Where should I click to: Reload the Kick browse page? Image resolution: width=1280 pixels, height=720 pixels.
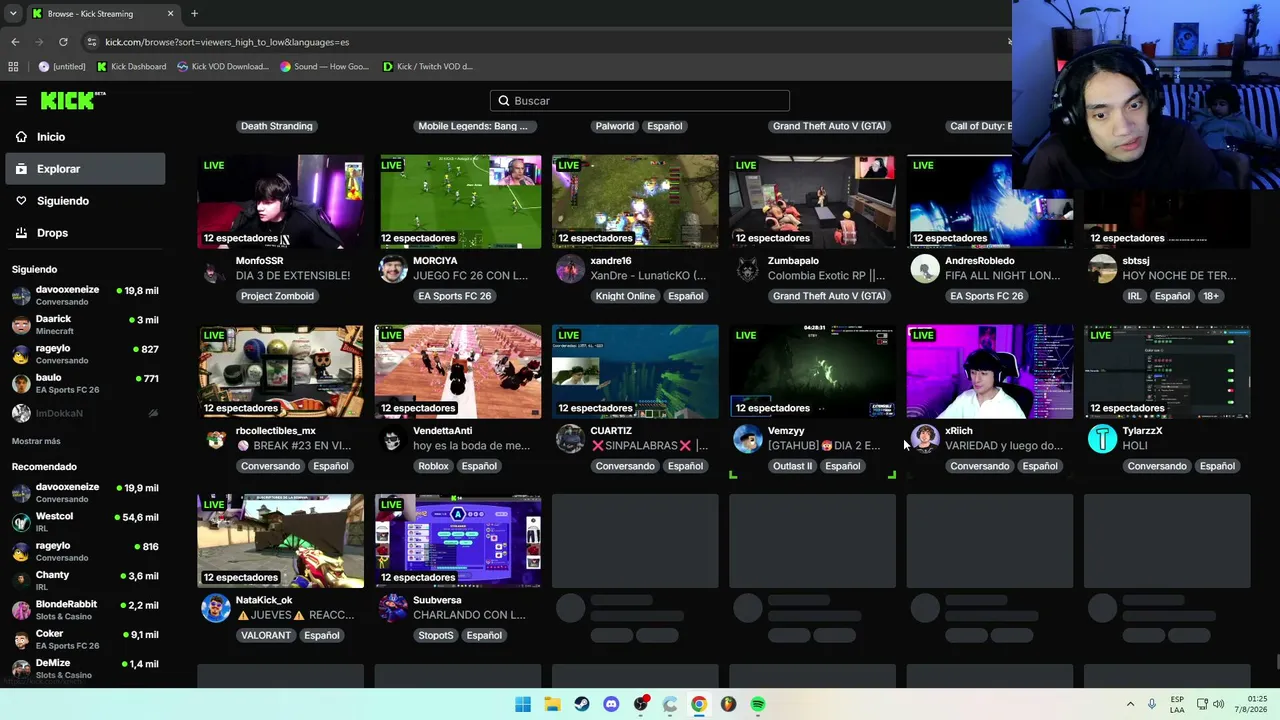pos(63,42)
